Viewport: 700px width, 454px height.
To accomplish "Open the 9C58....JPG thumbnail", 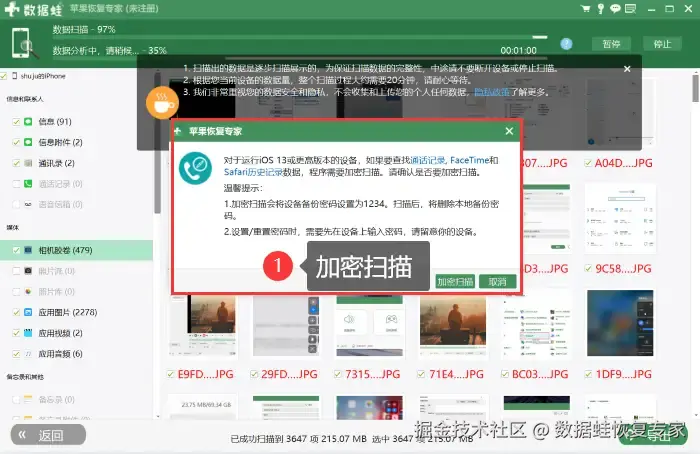I will (620, 218).
